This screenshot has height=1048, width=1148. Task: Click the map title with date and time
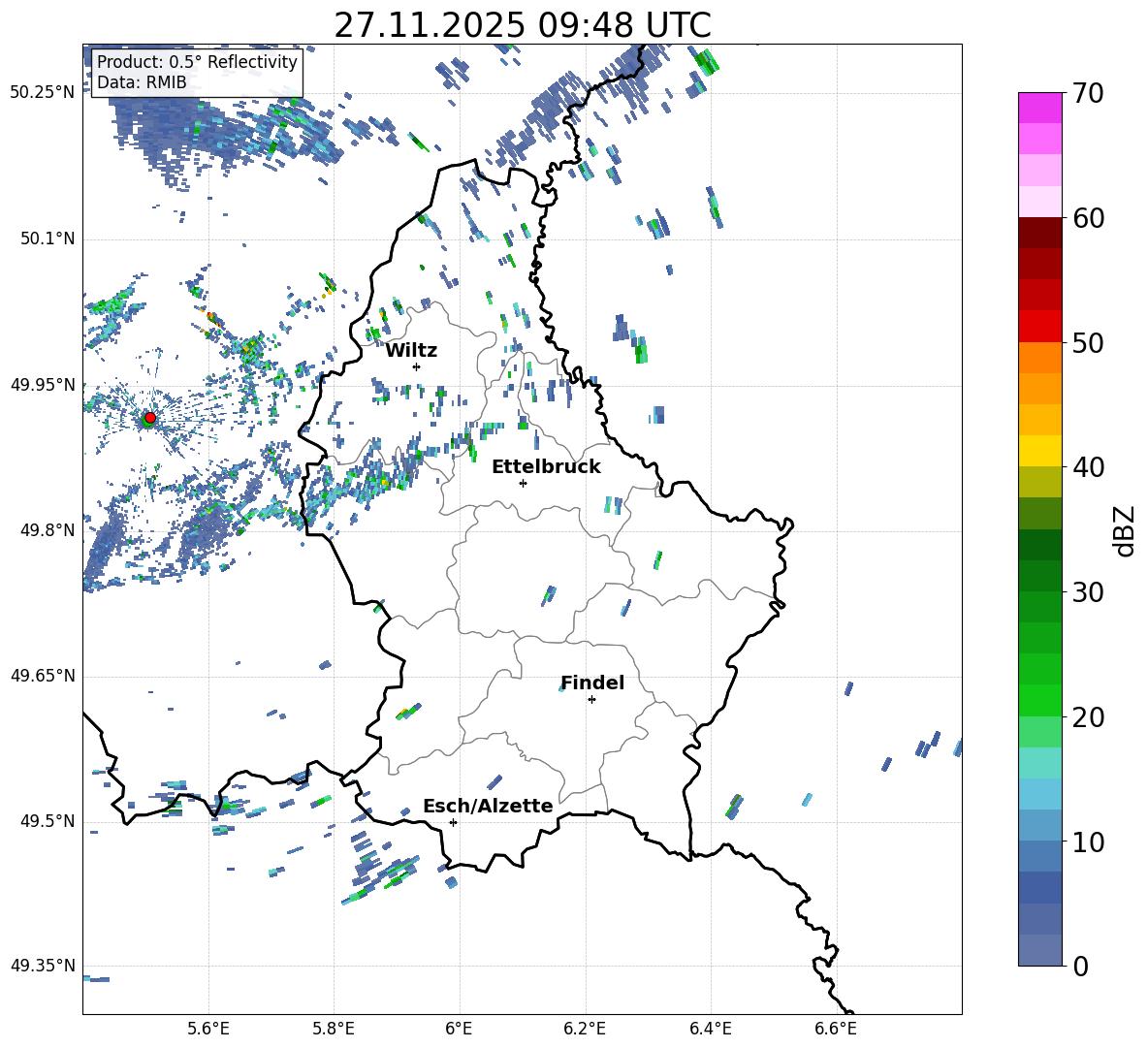(x=522, y=25)
